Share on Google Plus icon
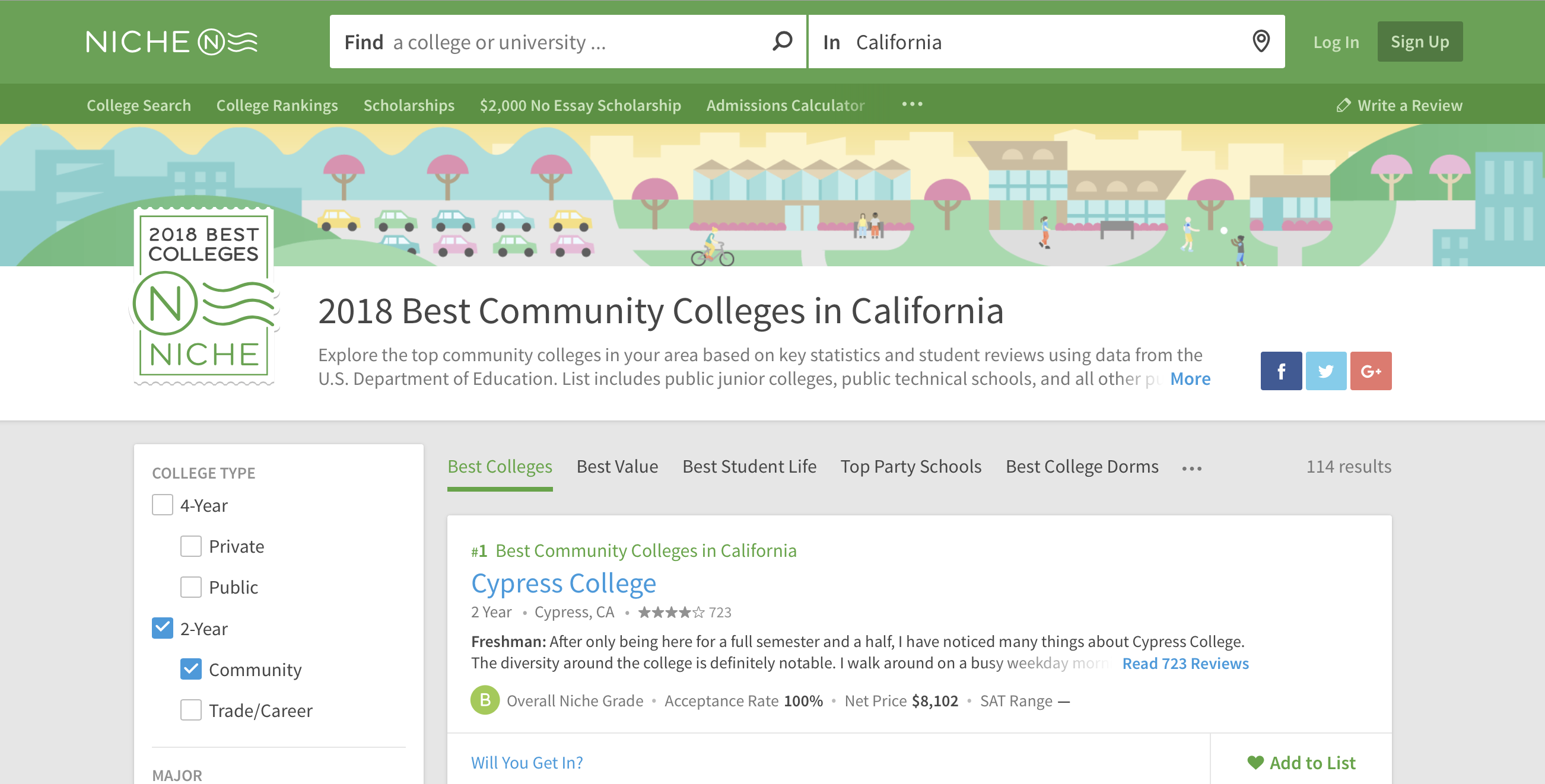Screen dimensions: 1545x784 tap(1371, 371)
